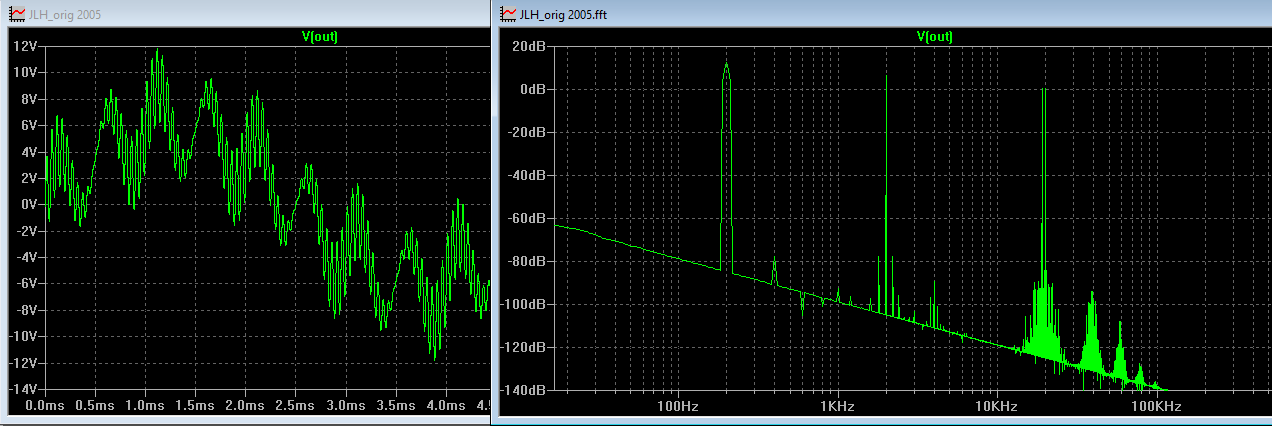Click the 1KHz label on the frequency axis

(x=836, y=407)
